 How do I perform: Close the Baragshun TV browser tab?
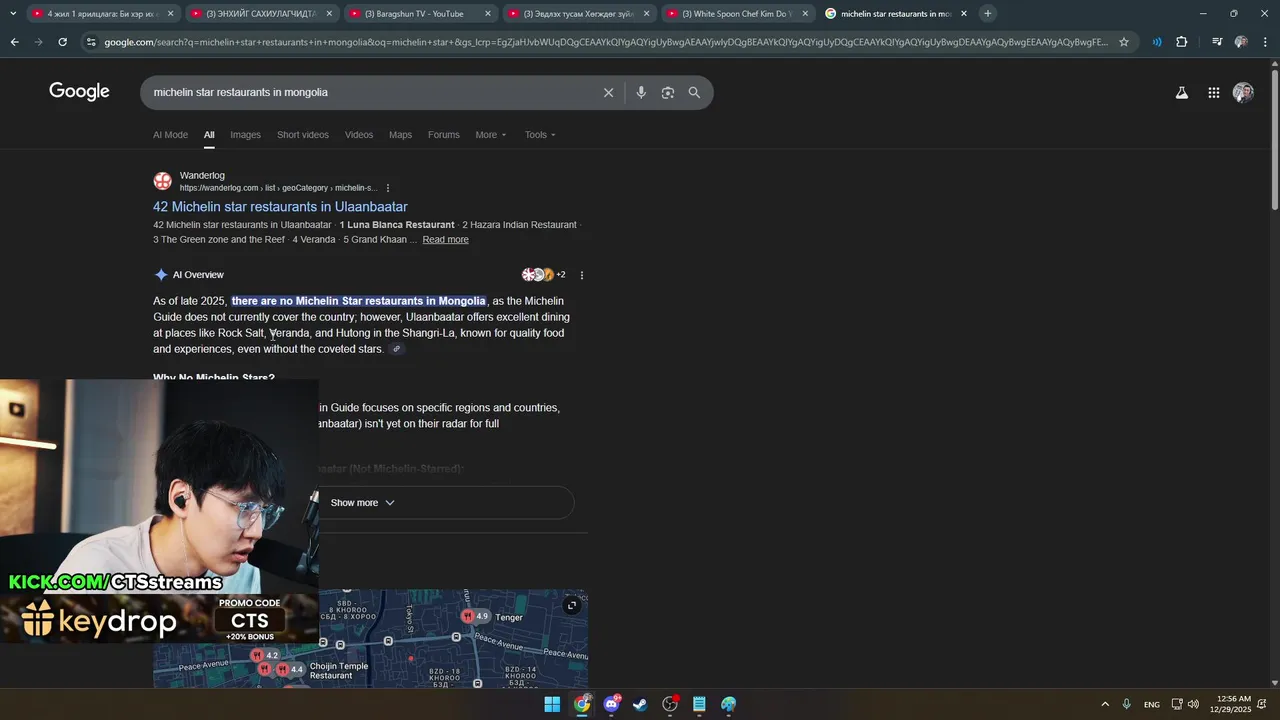point(488,14)
